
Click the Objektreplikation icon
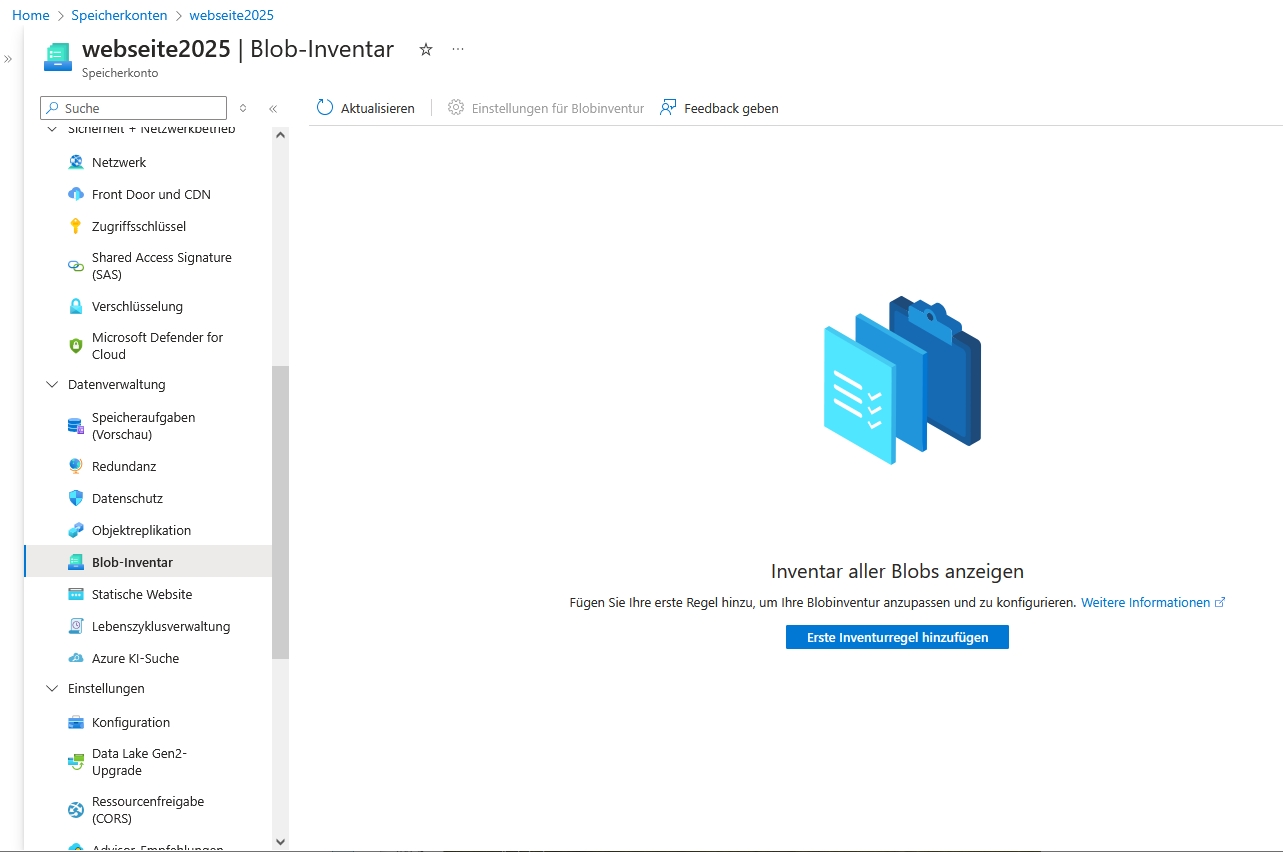click(76, 530)
